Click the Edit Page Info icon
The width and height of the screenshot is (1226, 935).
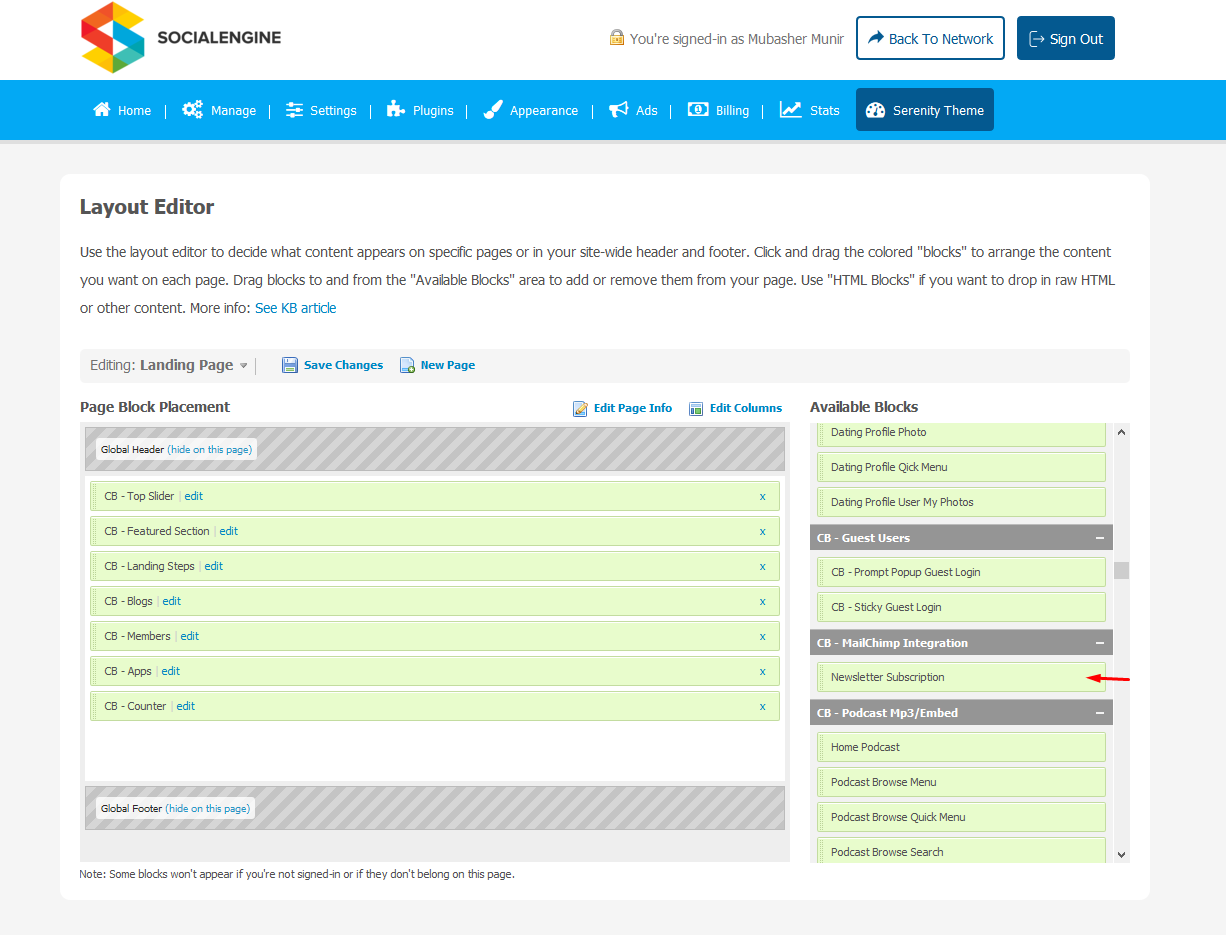coord(580,408)
